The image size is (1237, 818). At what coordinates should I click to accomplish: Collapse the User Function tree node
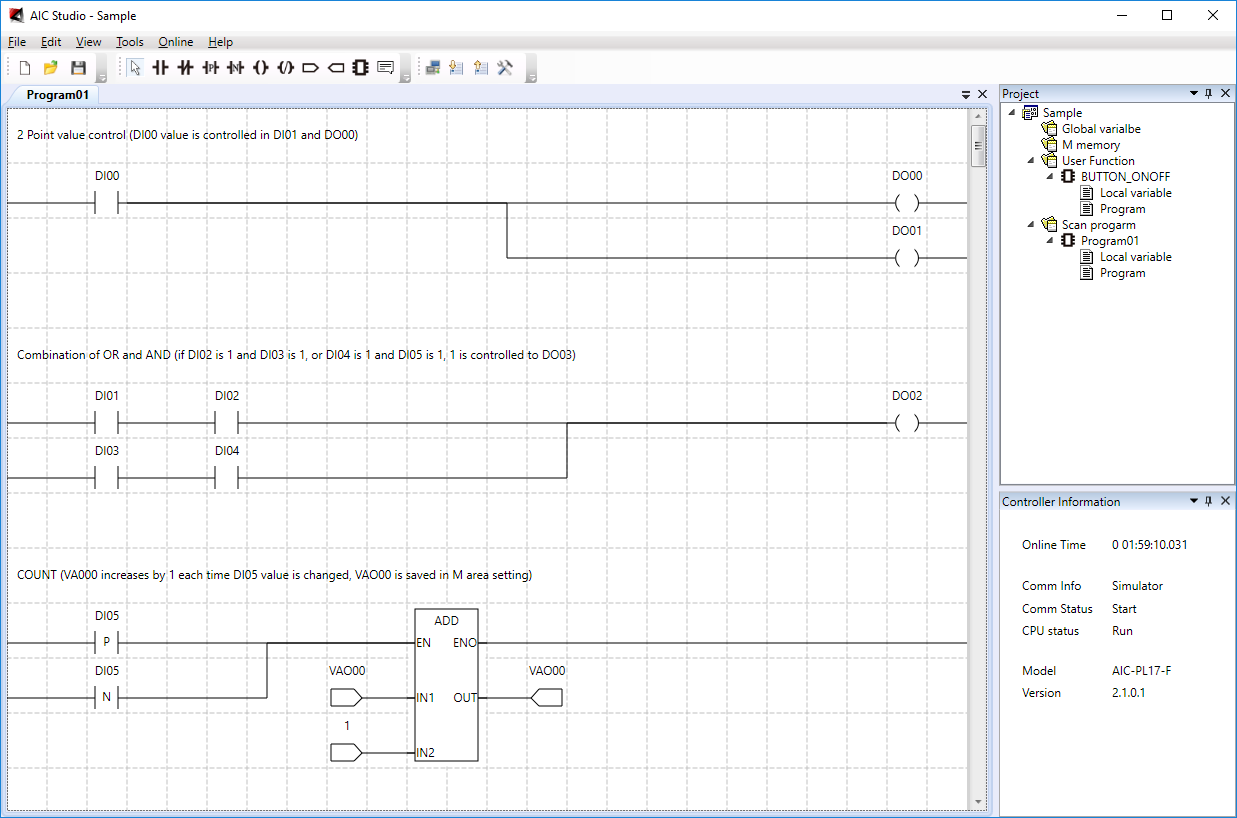[1030, 161]
